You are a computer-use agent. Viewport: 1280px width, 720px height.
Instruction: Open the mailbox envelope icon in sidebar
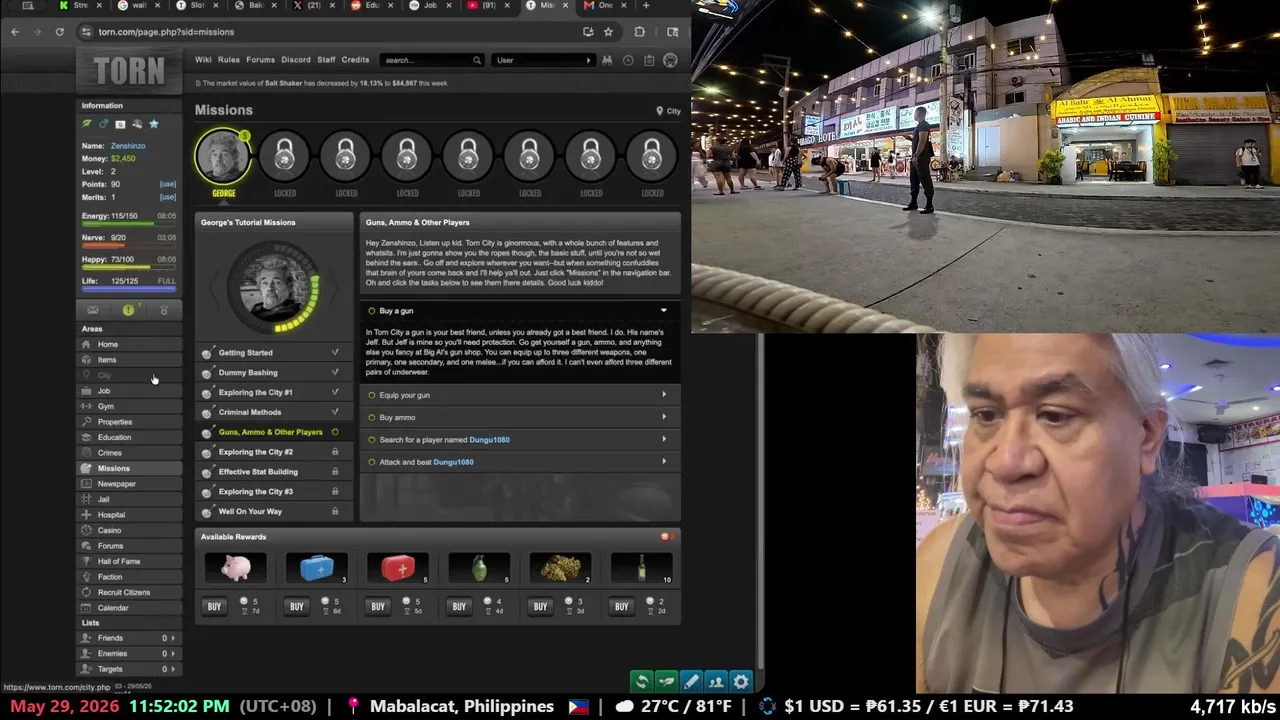[93, 310]
